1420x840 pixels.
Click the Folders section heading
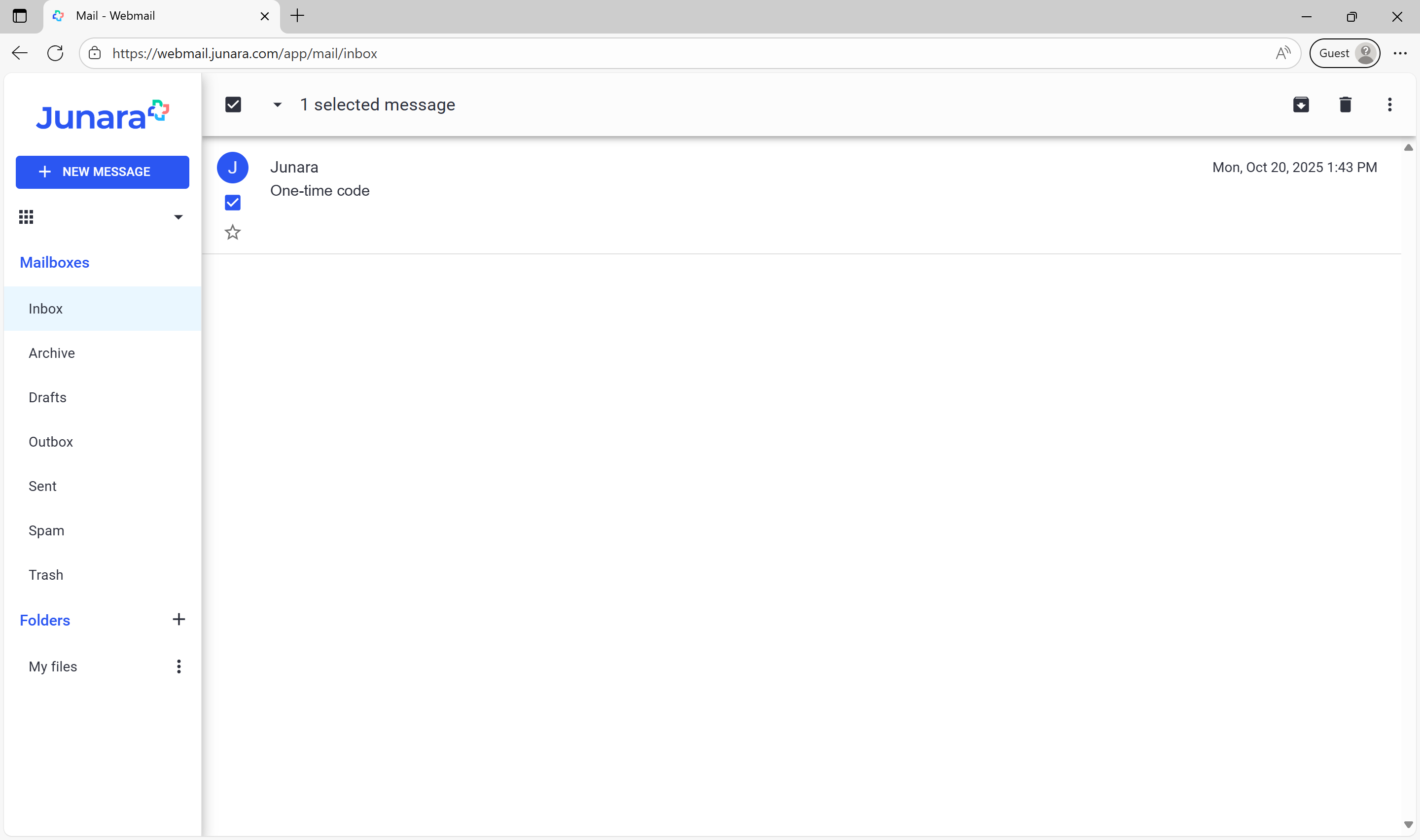pyautogui.click(x=45, y=620)
